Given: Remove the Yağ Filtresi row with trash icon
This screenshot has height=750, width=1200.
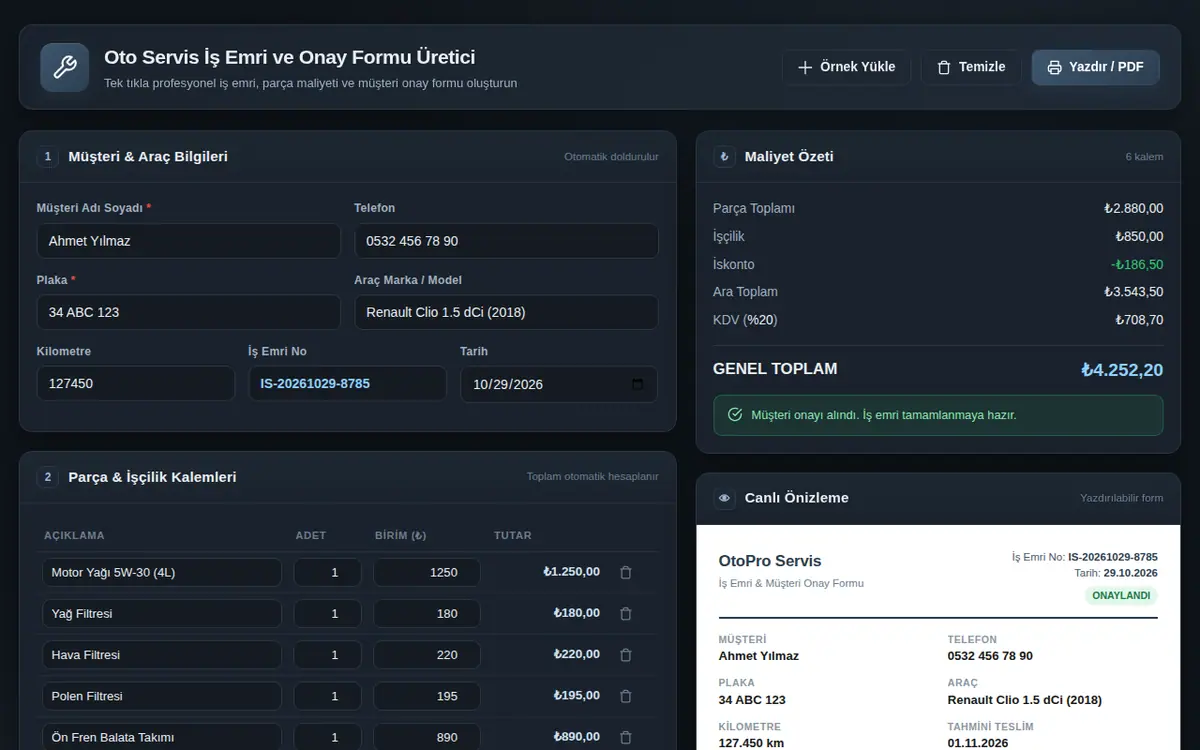Looking at the screenshot, I should (626, 614).
